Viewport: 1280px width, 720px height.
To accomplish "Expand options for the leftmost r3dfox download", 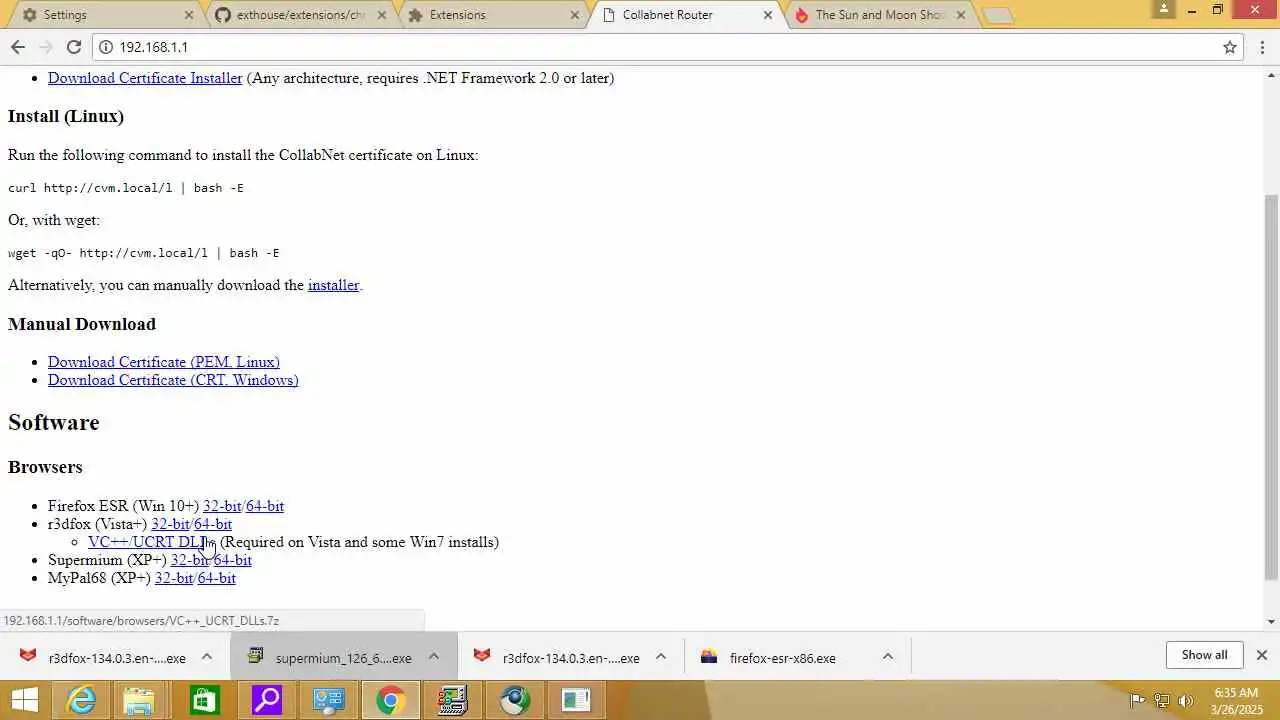I will [x=207, y=656].
